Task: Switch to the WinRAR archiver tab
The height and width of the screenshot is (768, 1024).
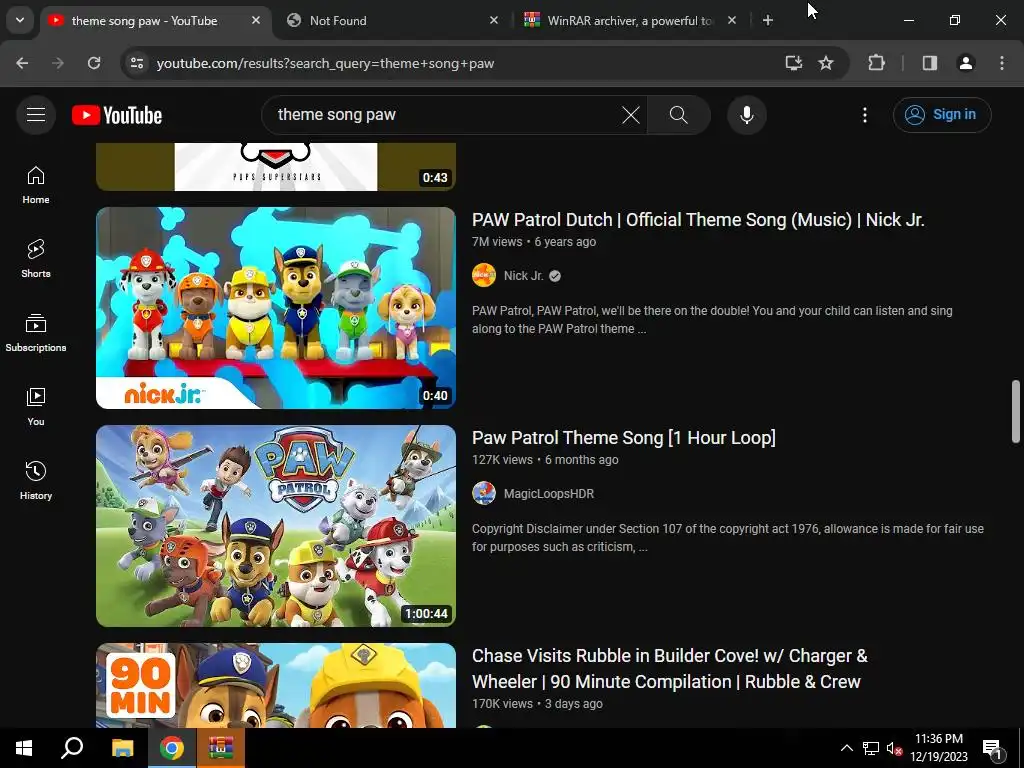Action: [x=620, y=20]
